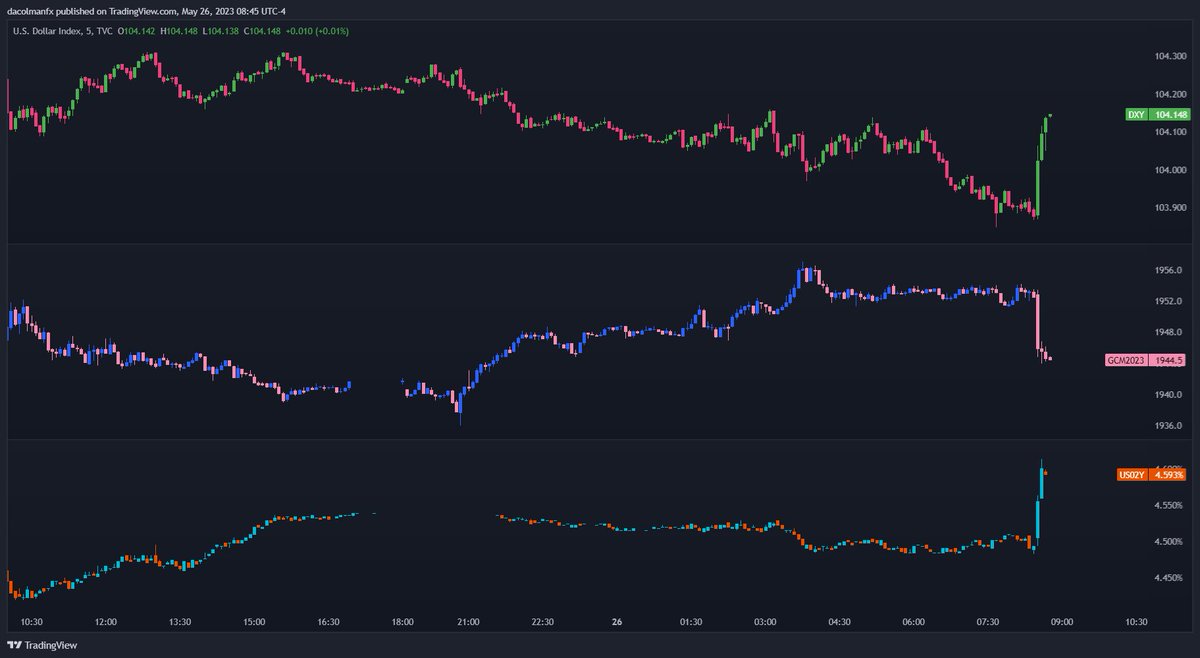1200x658 pixels.
Task: Click the 1956.0 price axis label
Action: 1169,270
